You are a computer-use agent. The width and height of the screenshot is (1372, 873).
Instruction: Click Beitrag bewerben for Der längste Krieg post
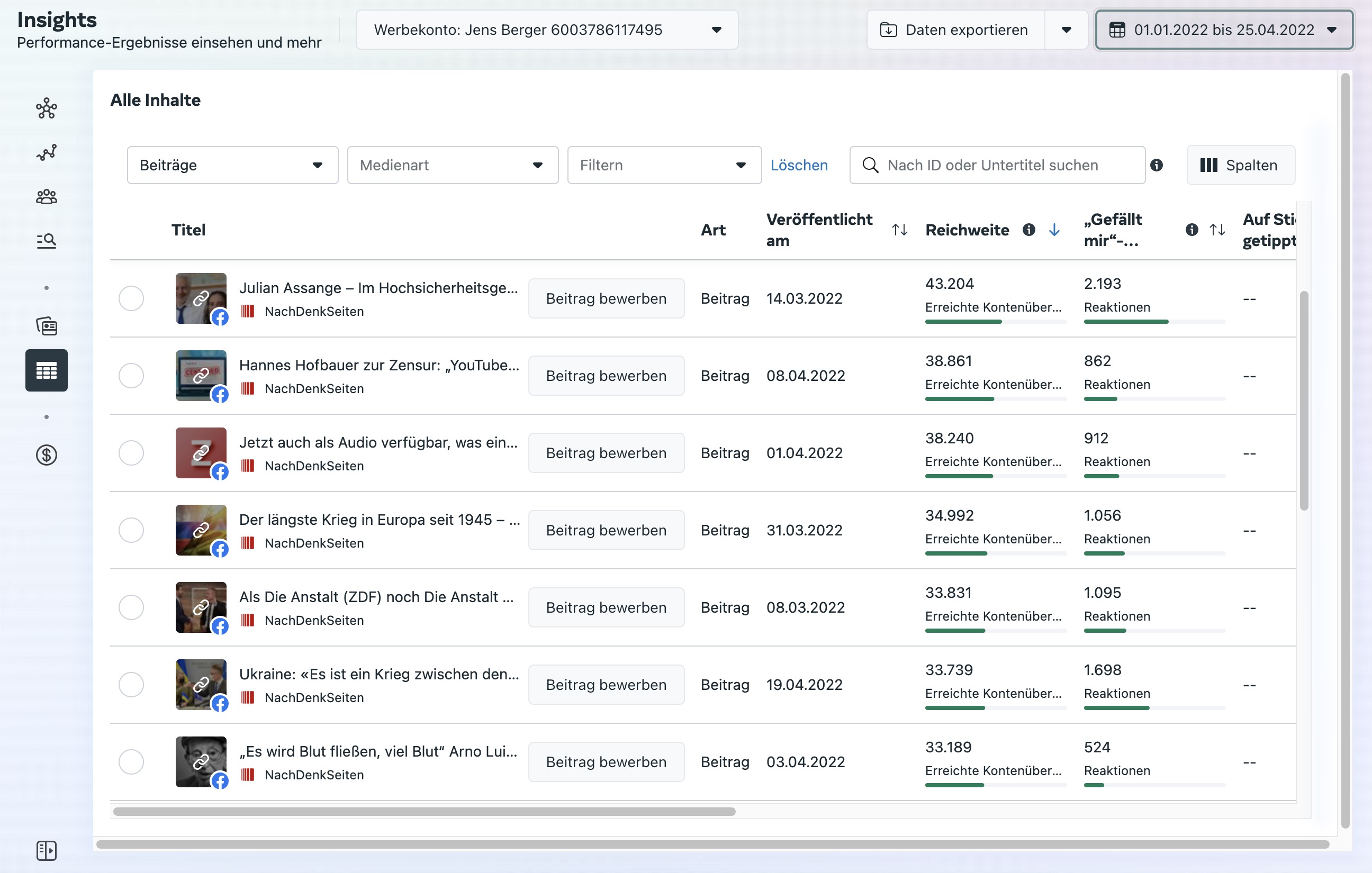coord(606,530)
